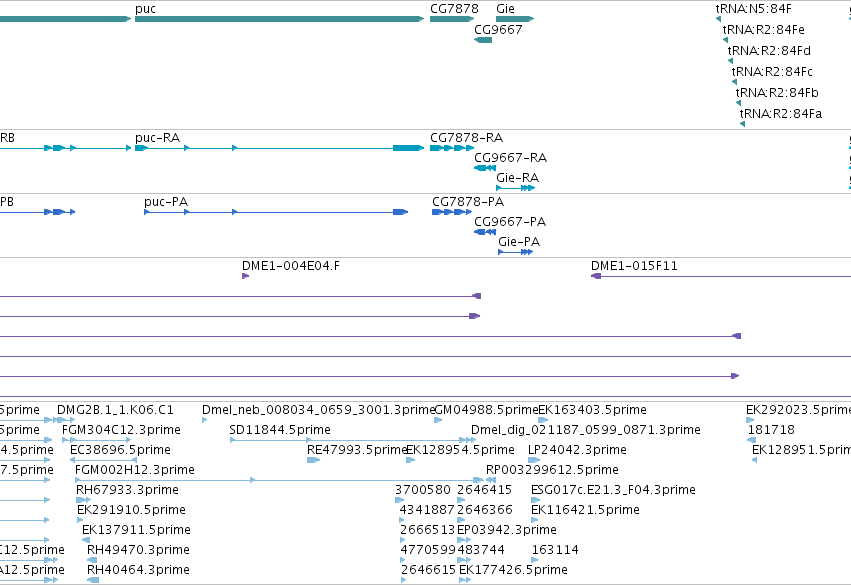Click the ESG017c.E21.3_F04.3prime label
The image size is (851, 585).
(x=613, y=490)
